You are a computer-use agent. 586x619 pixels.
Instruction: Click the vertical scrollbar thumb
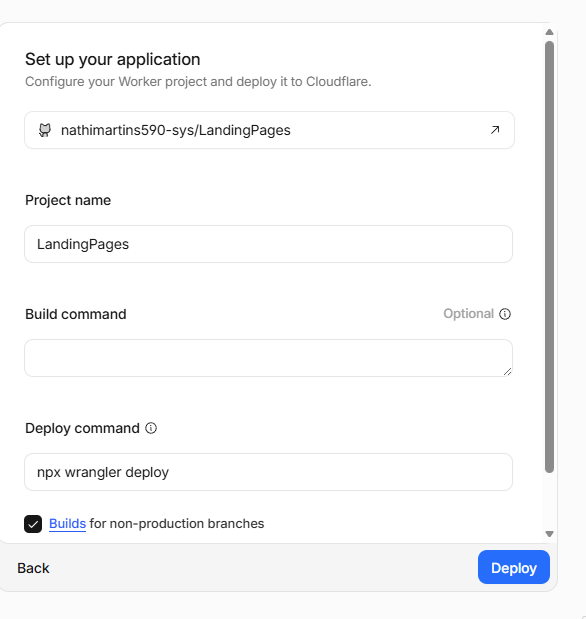click(x=549, y=257)
